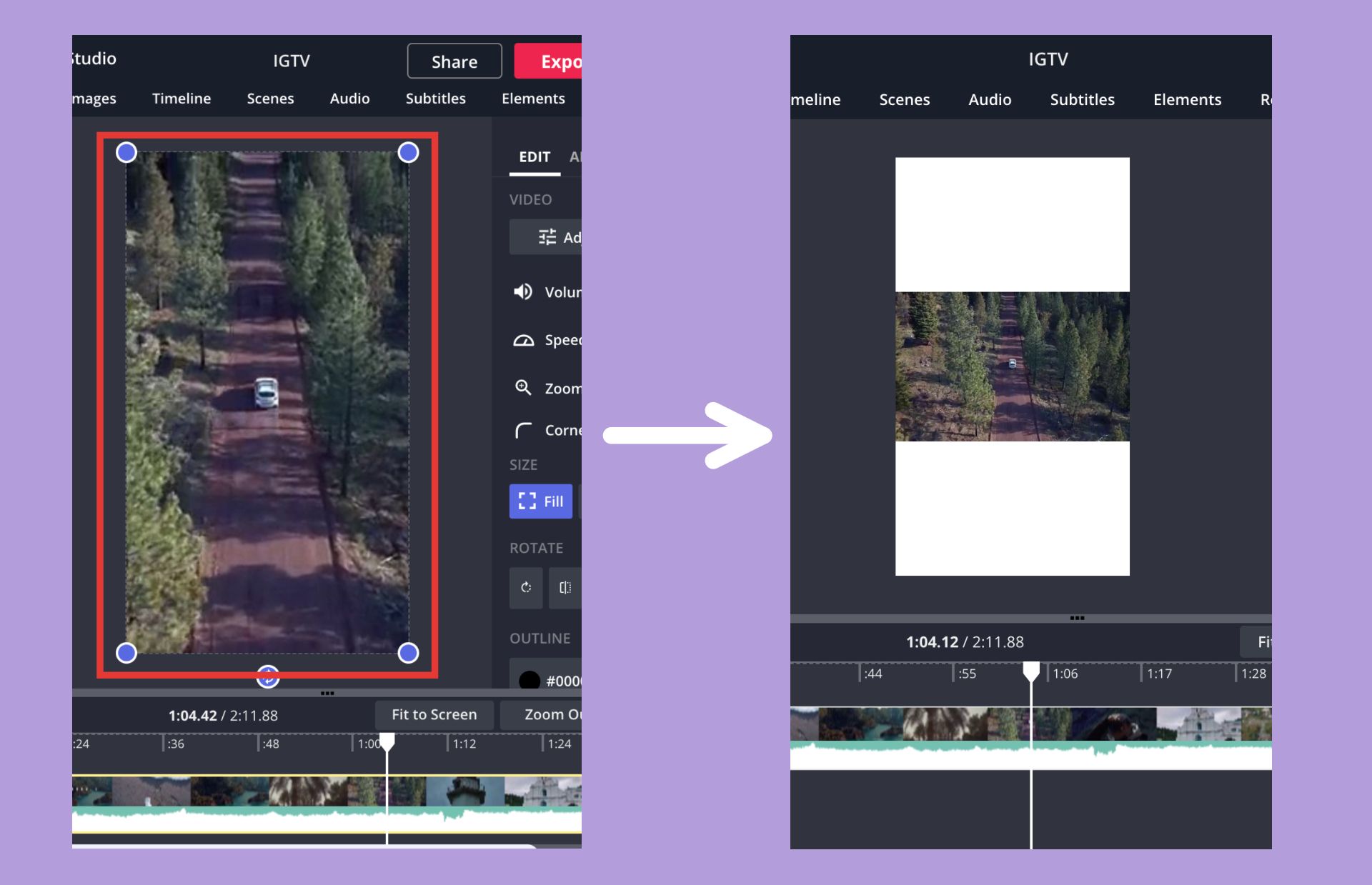The height and width of the screenshot is (885, 1372).
Task: Click the Adjust sliders icon button
Action: point(547,237)
